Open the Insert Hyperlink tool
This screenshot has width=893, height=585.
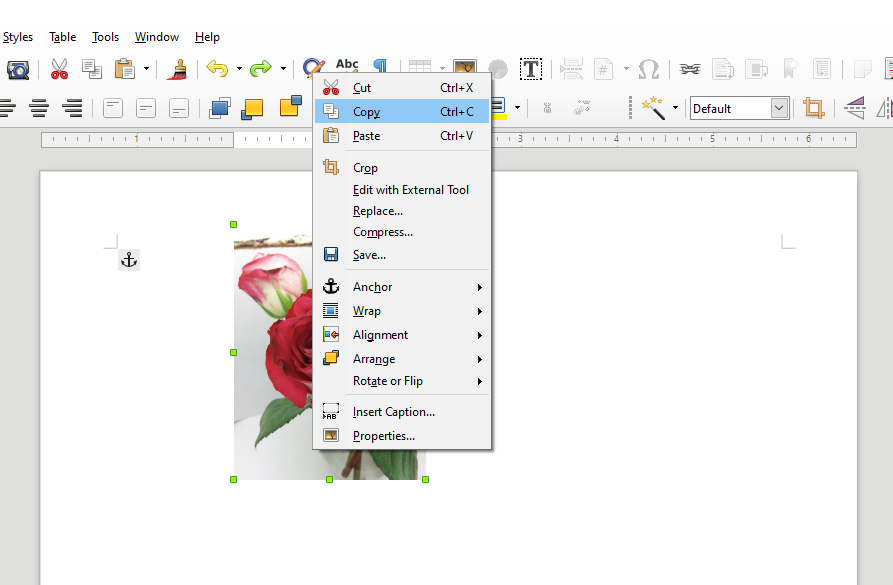point(688,68)
